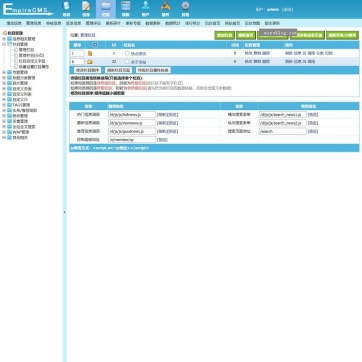Tick the checkbox next to 热点资讯
The image size is (362, 362).
pos(127,53)
